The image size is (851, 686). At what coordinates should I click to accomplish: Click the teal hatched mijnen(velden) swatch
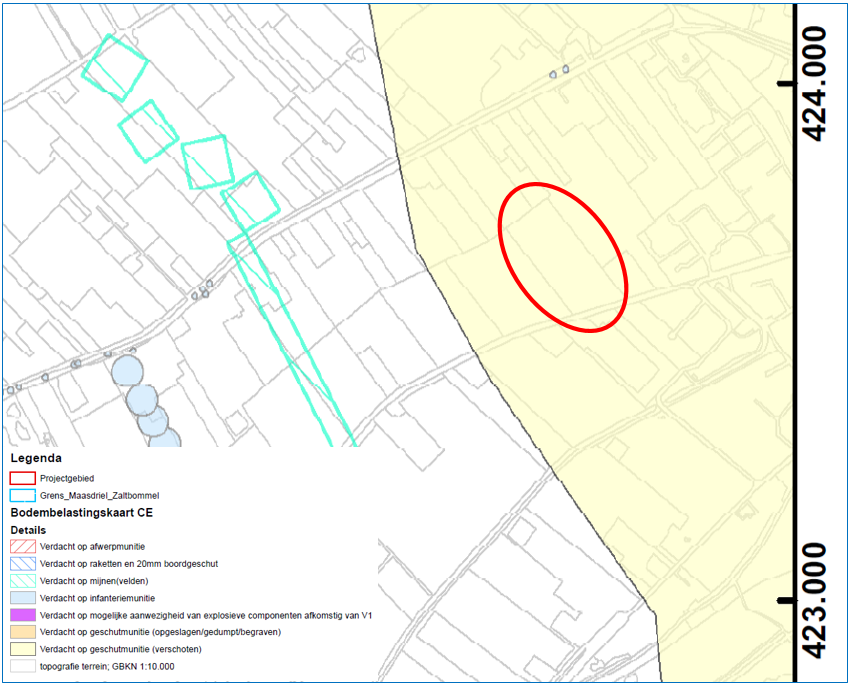[23, 581]
